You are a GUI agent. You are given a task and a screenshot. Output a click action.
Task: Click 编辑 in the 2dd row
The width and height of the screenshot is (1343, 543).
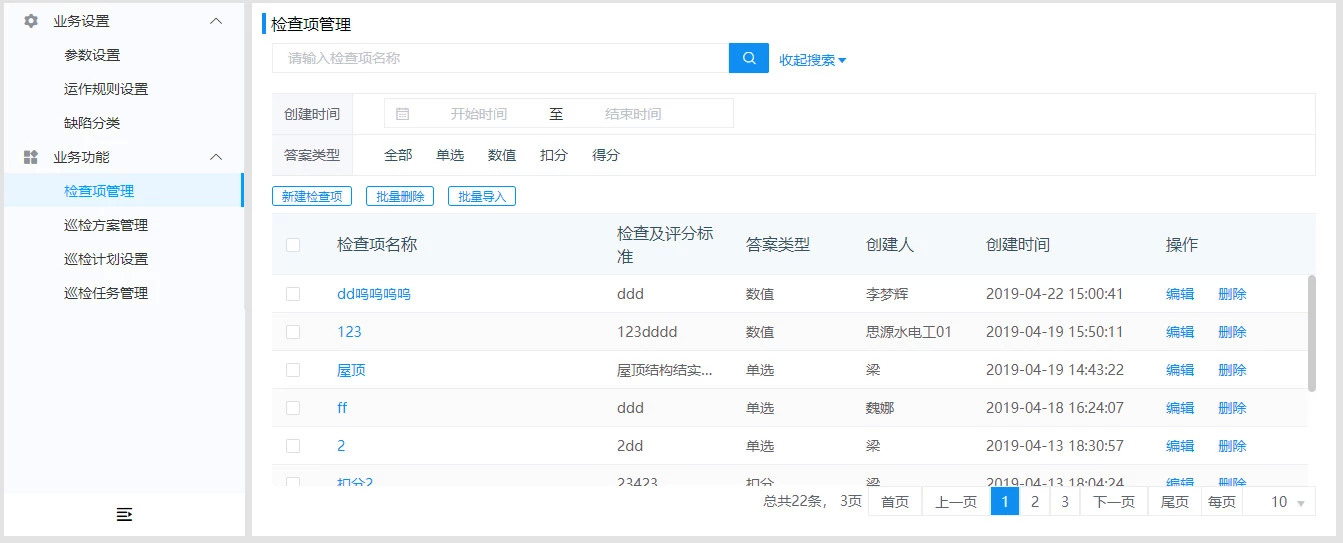[1180, 446]
